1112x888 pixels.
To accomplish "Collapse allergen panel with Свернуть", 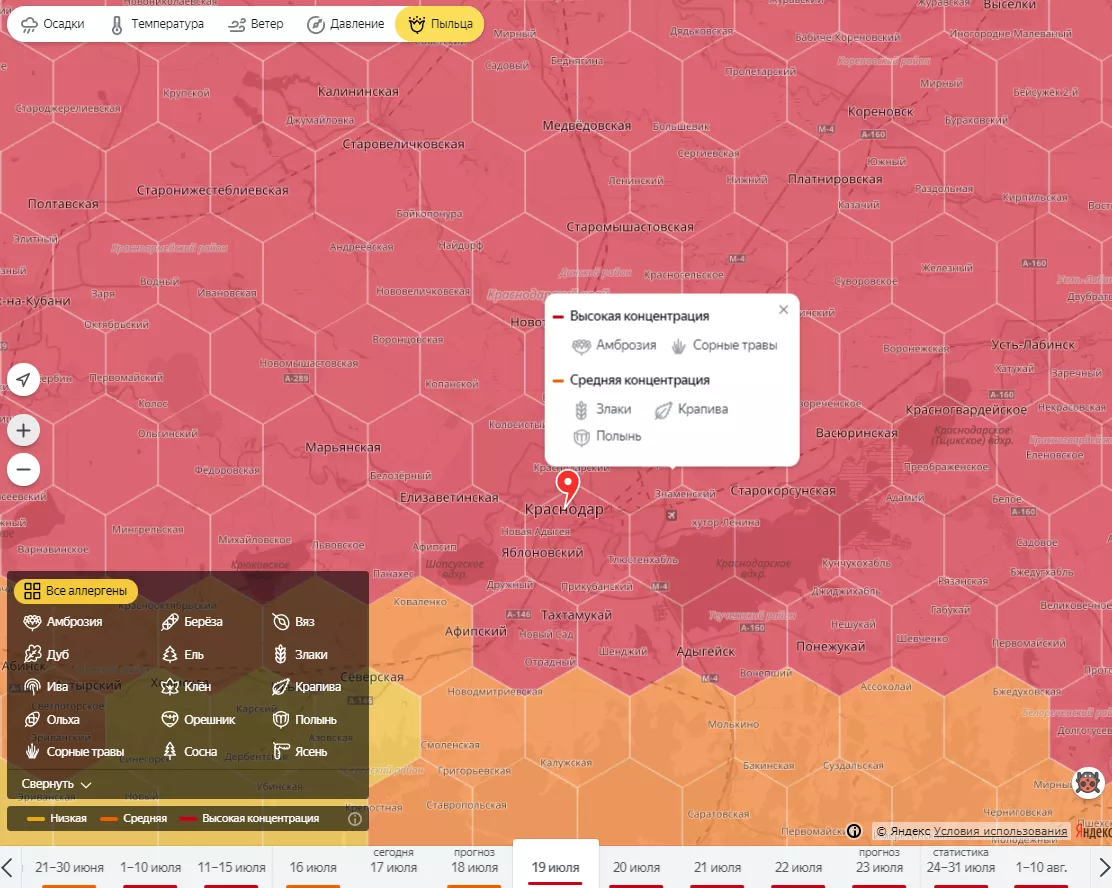I will coord(57,784).
